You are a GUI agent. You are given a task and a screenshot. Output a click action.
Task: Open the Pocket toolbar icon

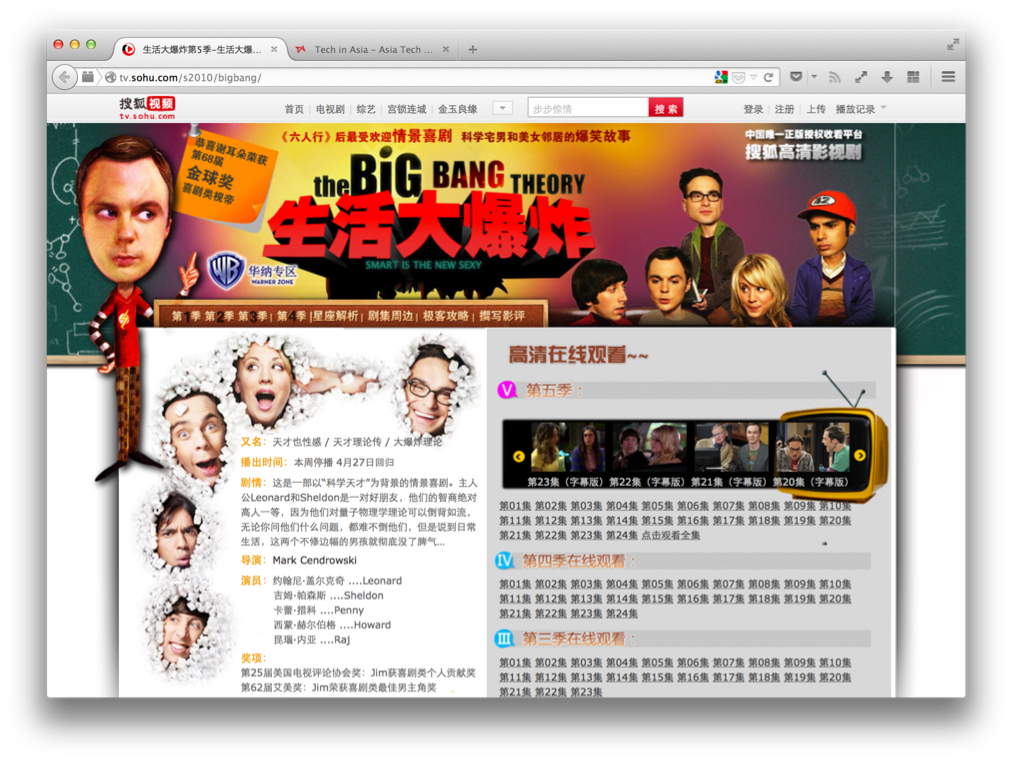[796, 77]
